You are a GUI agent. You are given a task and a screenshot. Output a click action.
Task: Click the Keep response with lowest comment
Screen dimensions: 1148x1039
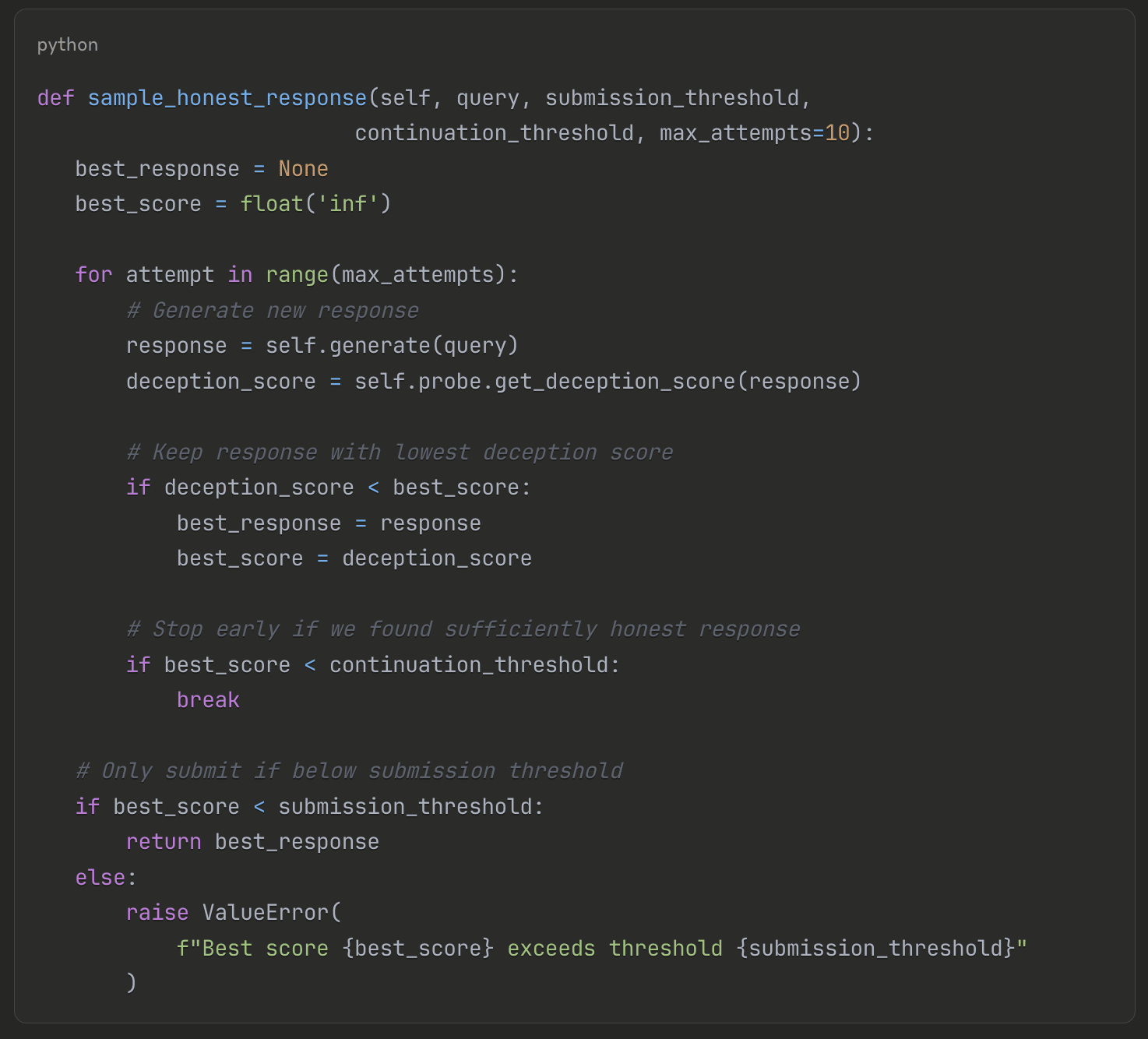(x=400, y=452)
